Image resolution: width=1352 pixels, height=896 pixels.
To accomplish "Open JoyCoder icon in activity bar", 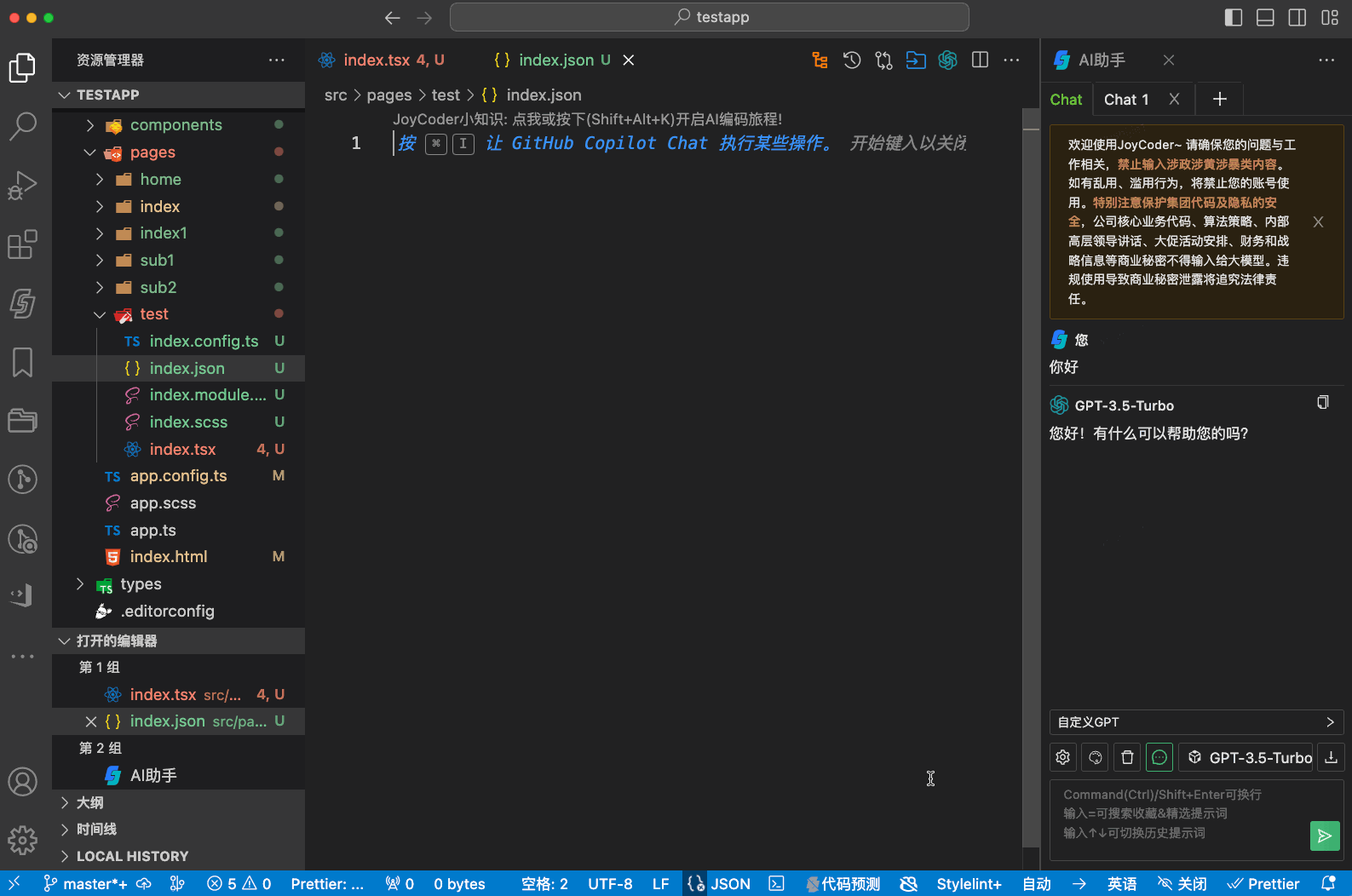I will [23, 303].
